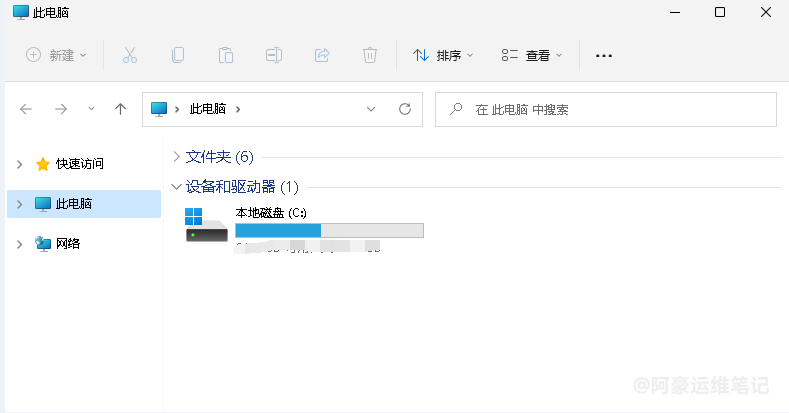This screenshot has height=413, width=789.
Task: Collapse the 设备和驱动器 group
Action: 177,187
